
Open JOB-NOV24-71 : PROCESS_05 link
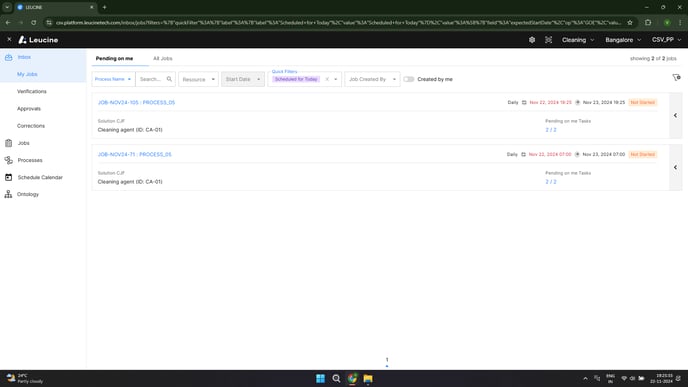pyautogui.click(x=134, y=154)
